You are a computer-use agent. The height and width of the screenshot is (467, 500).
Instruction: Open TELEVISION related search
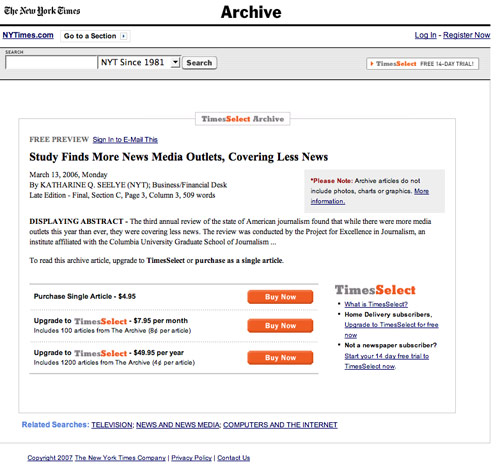pos(112,425)
